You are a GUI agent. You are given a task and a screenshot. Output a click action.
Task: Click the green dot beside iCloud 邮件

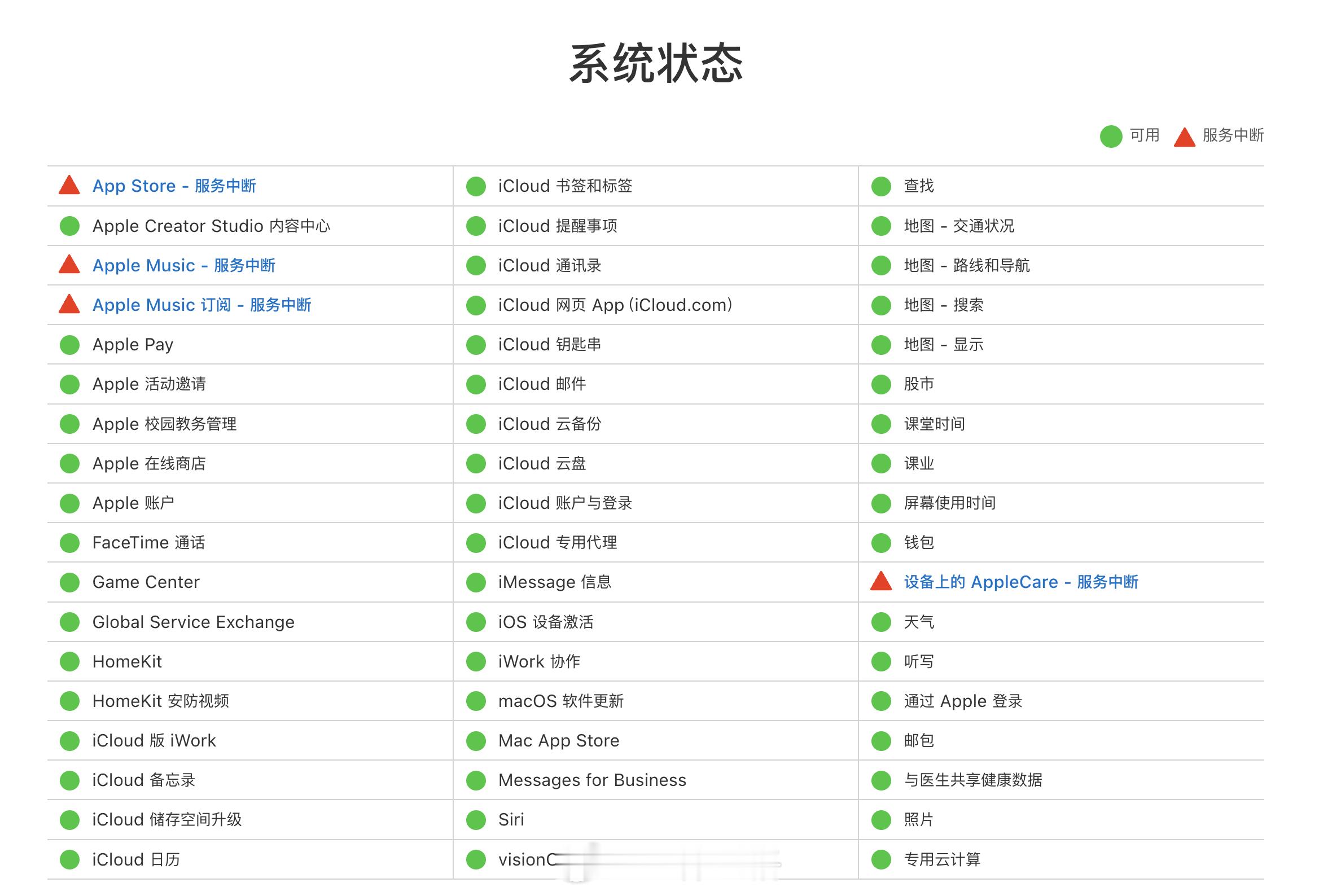[x=476, y=384]
